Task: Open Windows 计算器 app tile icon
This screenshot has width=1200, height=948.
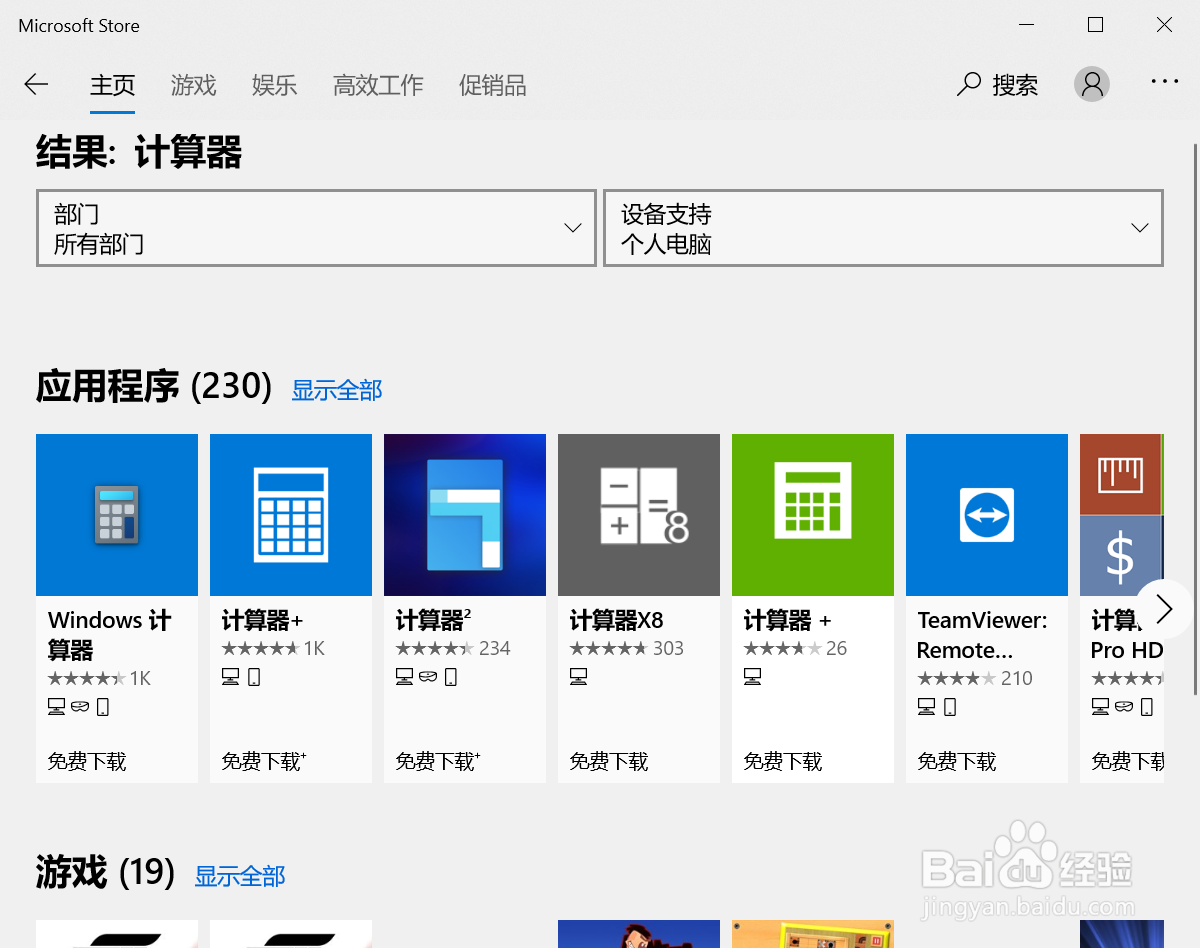Action: pyautogui.click(x=117, y=515)
